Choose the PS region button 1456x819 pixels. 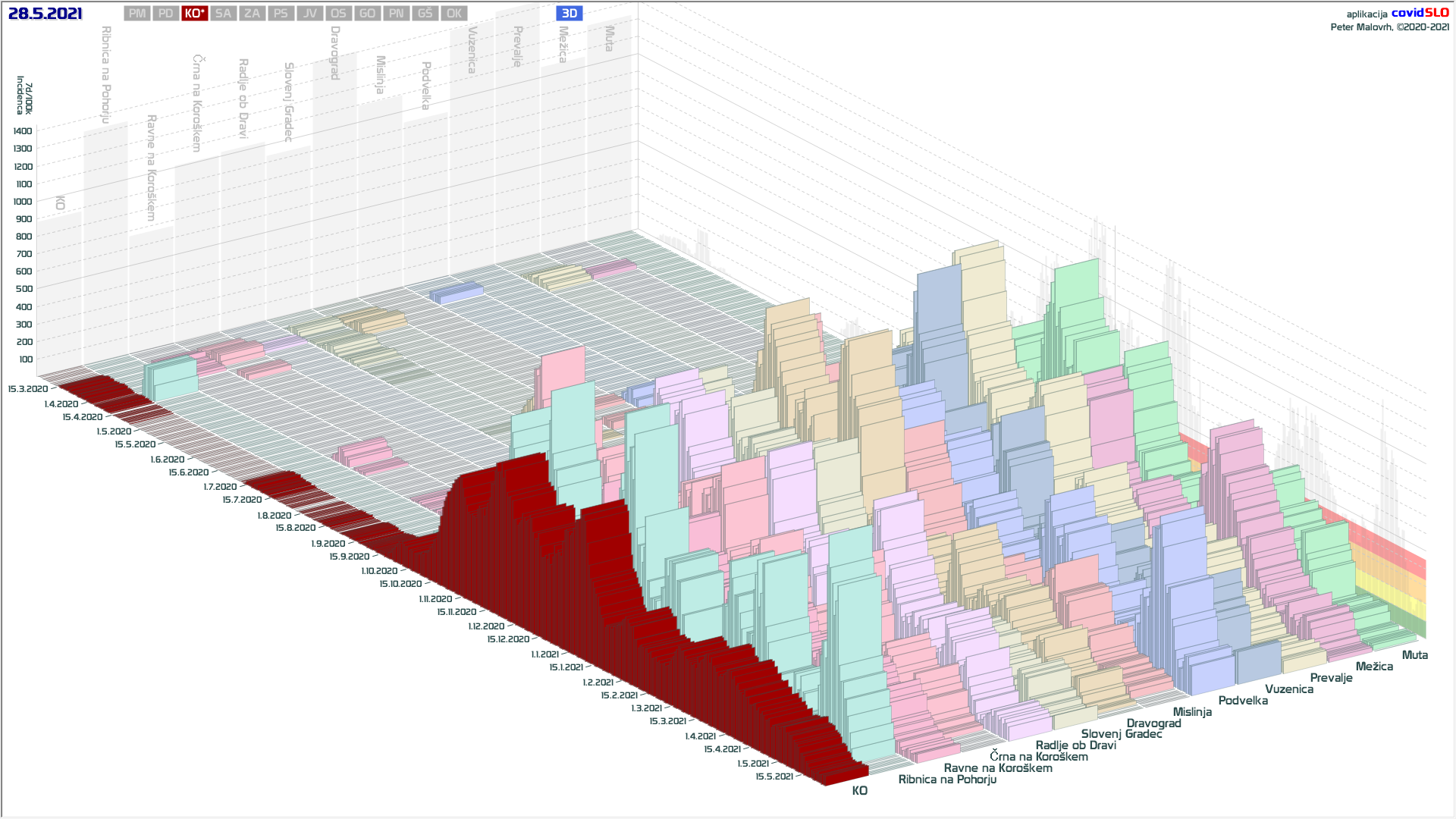(x=281, y=14)
